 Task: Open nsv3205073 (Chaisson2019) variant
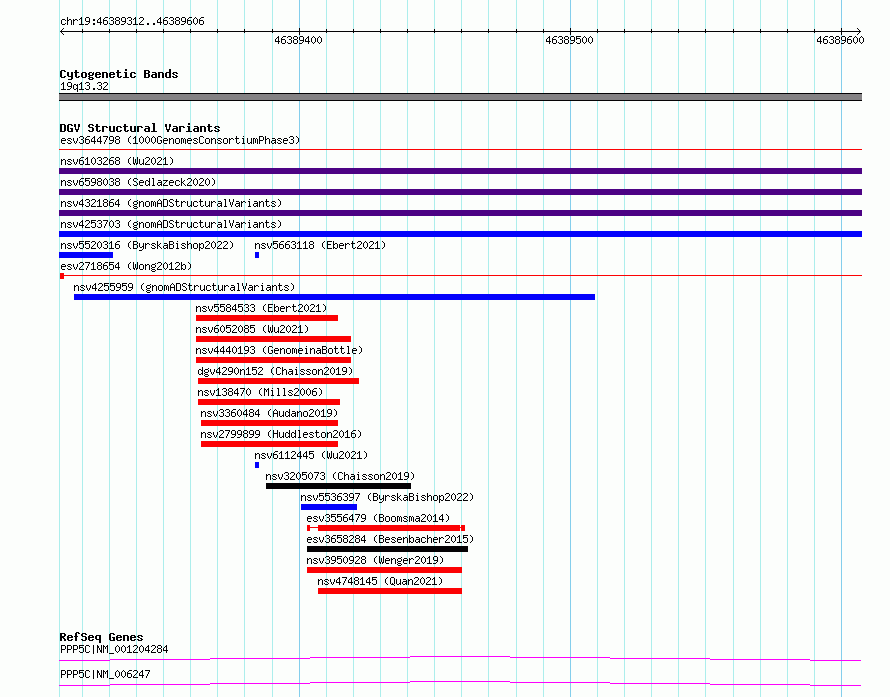(340, 476)
